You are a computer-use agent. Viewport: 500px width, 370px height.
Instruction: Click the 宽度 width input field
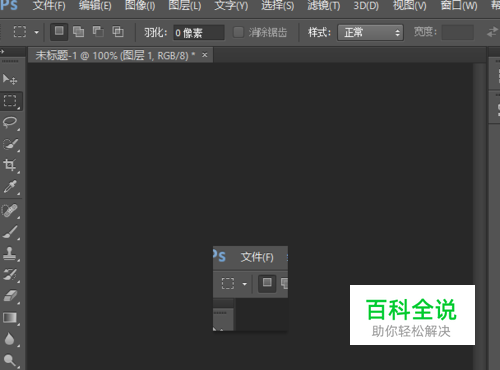(x=458, y=32)
